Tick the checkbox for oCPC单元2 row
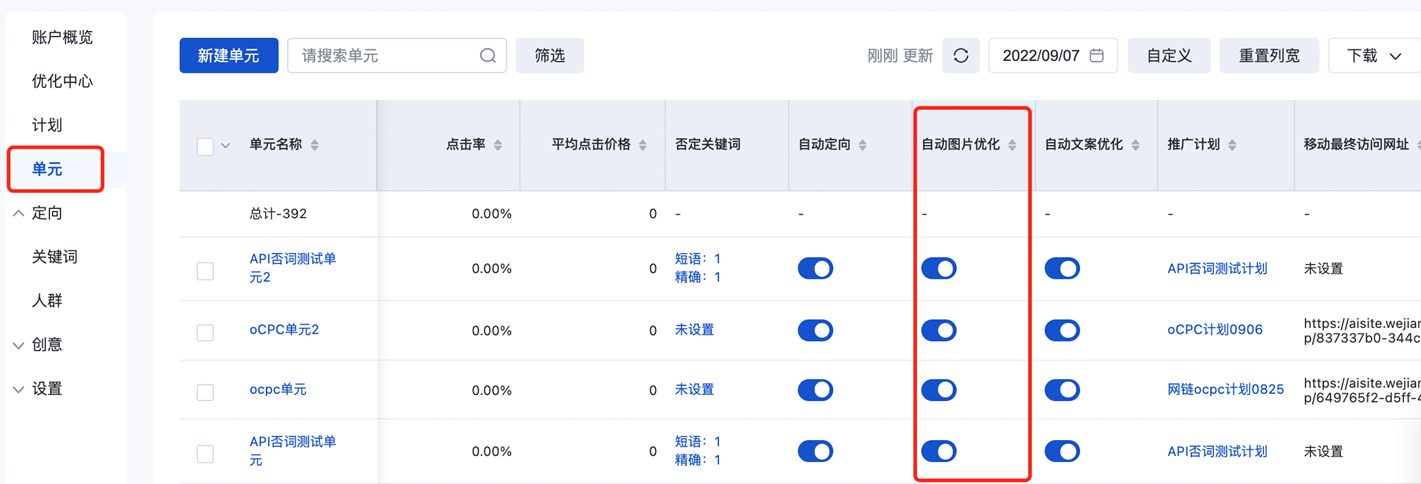The height and width of the screenshot is (484, 1421). (205, 332)
